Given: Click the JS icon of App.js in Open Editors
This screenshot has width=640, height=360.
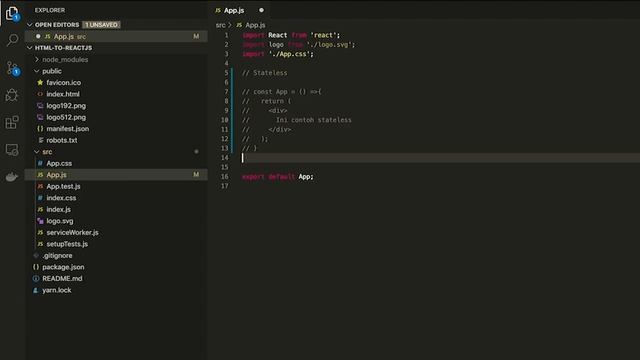Looking at the screenshot, I should pyautogui.click(x=48, y=36).
